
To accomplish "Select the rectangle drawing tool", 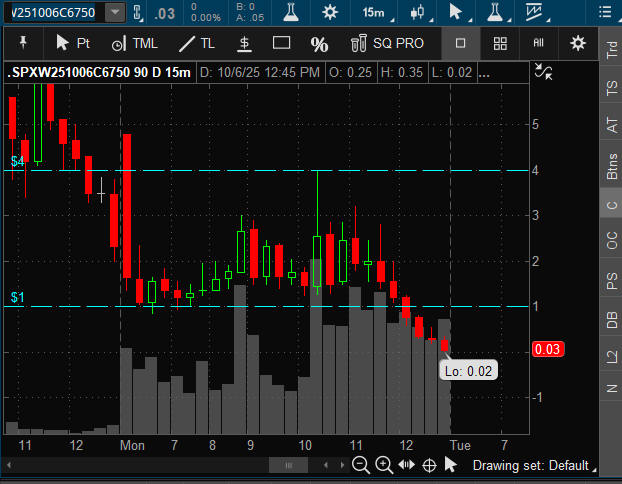I will 281,42.
